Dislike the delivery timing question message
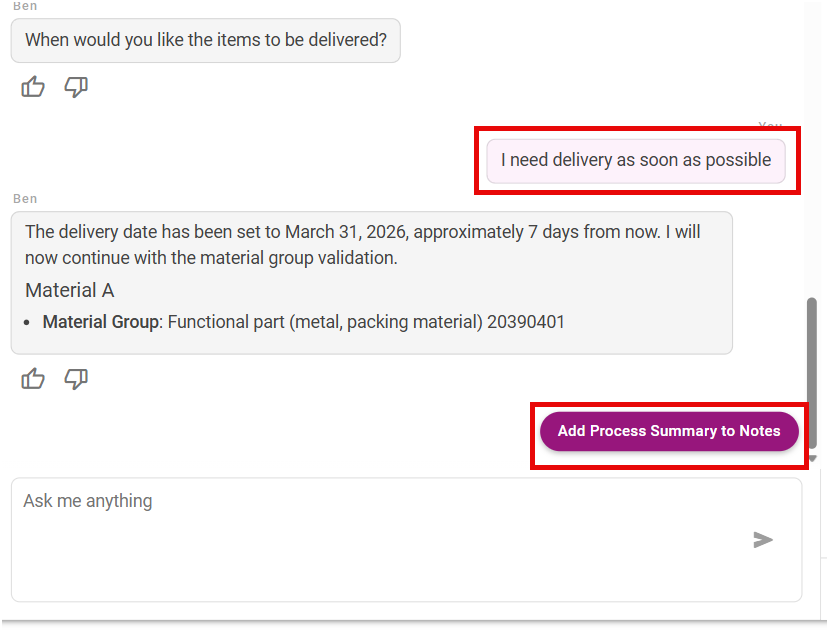The image size is (829, 635). tap(76, 88)
